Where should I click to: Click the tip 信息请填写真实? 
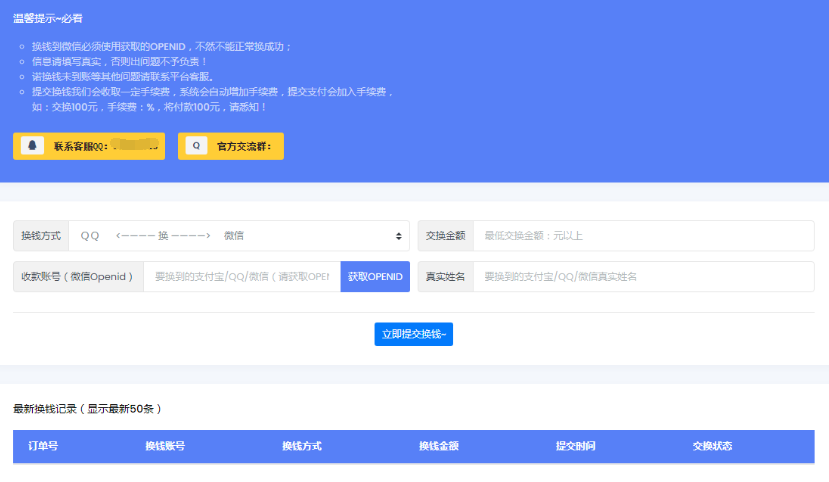tap(119, 62)
